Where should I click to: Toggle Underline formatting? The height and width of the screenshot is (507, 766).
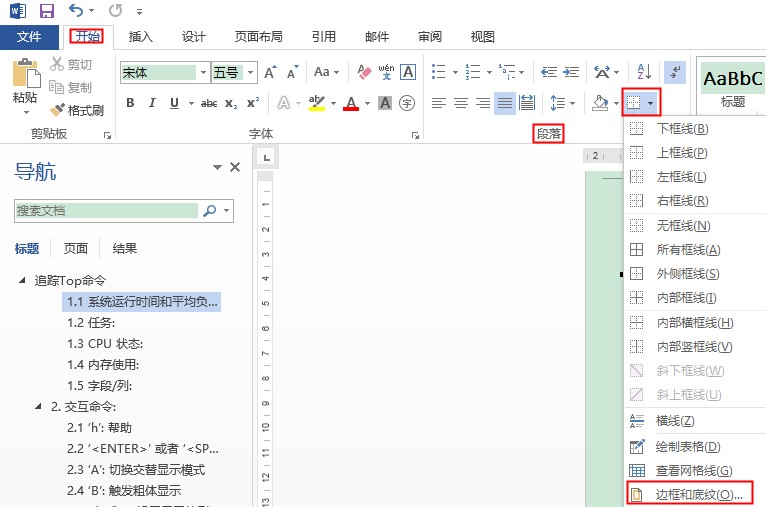[174, 103]
